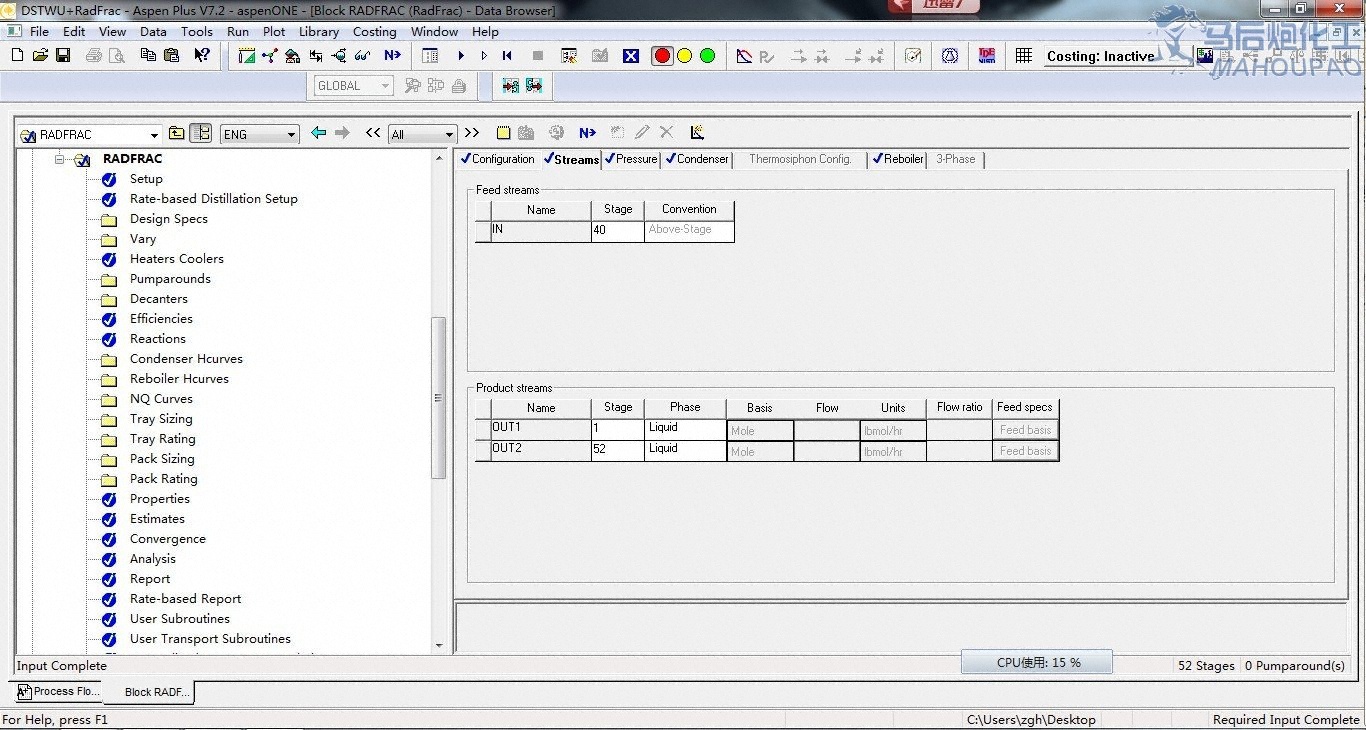Open the Plot menu

274,31
